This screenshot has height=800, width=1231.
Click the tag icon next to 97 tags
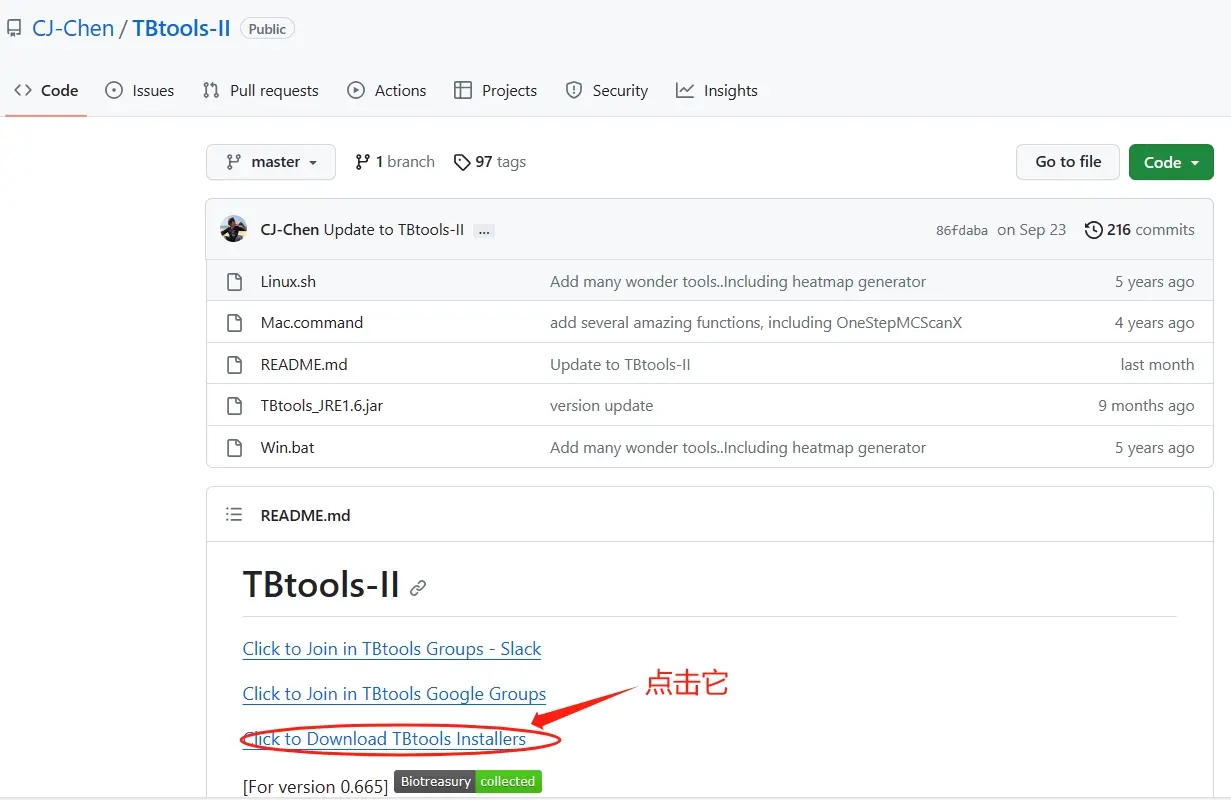tap(461, 162)
